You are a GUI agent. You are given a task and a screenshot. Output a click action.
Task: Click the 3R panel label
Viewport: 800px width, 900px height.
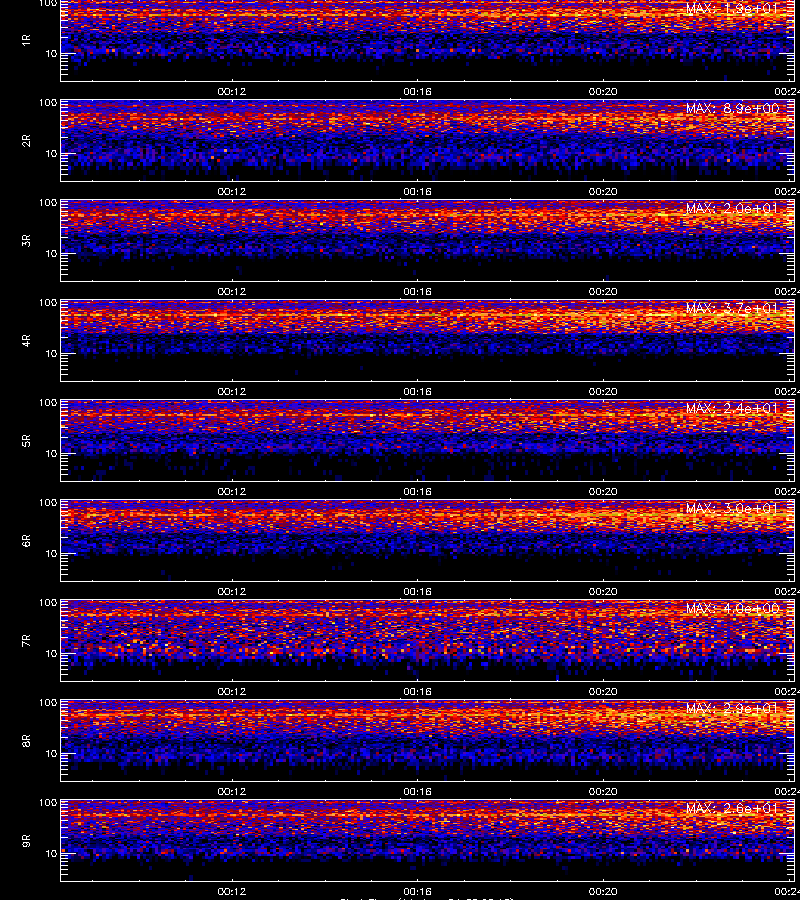(x=26, y=240)
